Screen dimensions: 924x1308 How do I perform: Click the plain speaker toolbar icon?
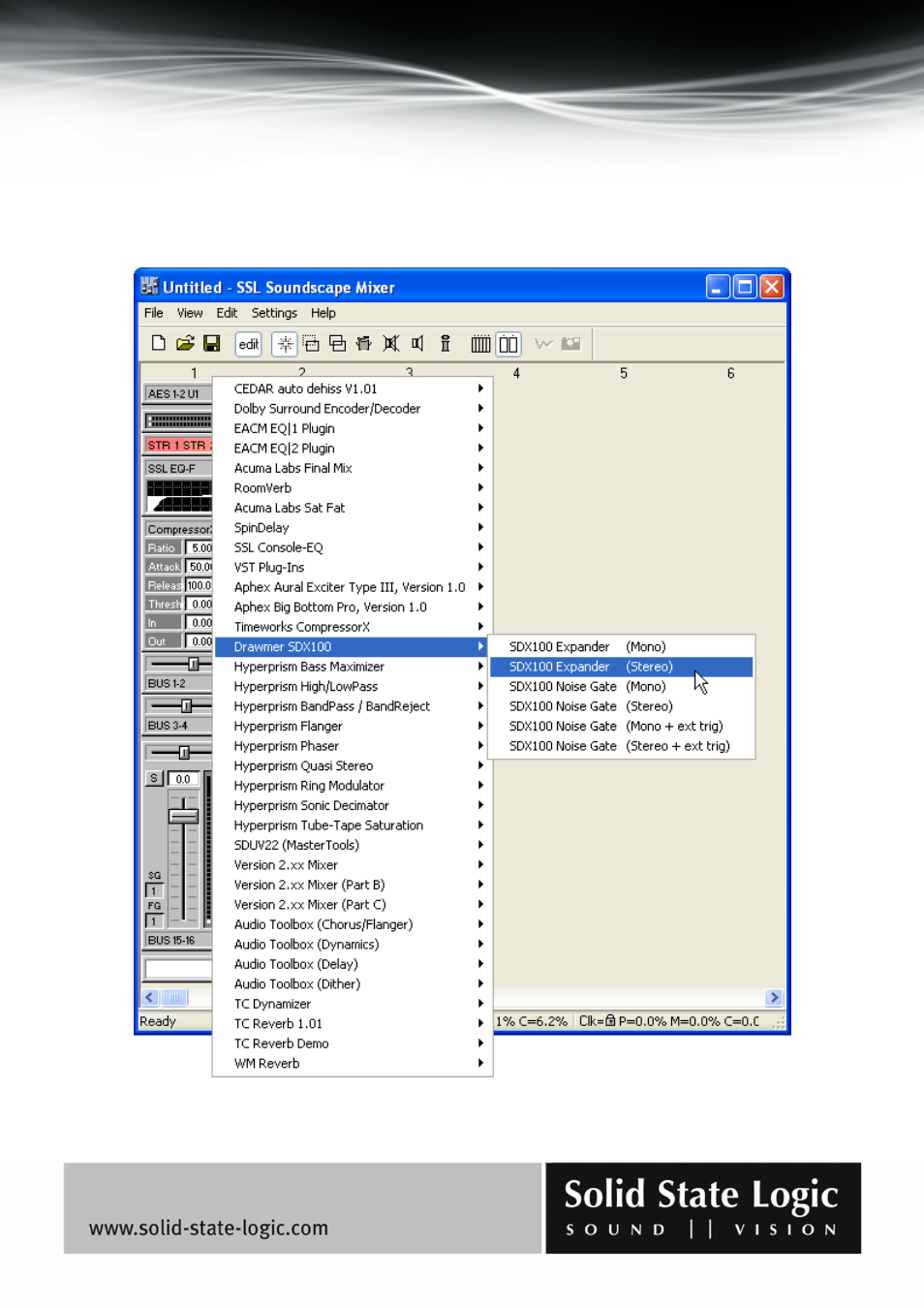(x=417, y=343)
